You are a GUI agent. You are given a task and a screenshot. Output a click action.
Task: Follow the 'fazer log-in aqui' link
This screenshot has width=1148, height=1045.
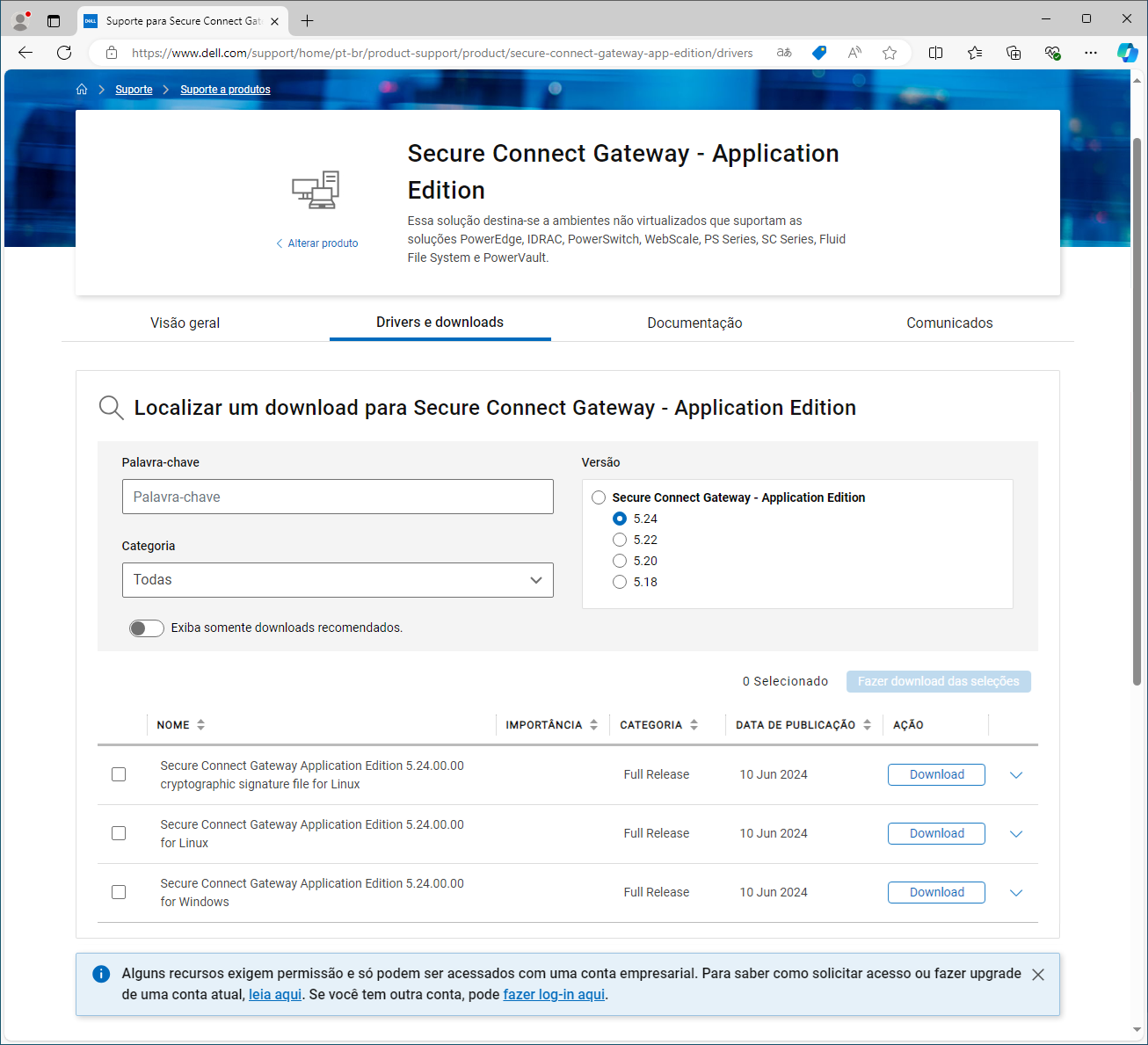click(x=554, y=994)
